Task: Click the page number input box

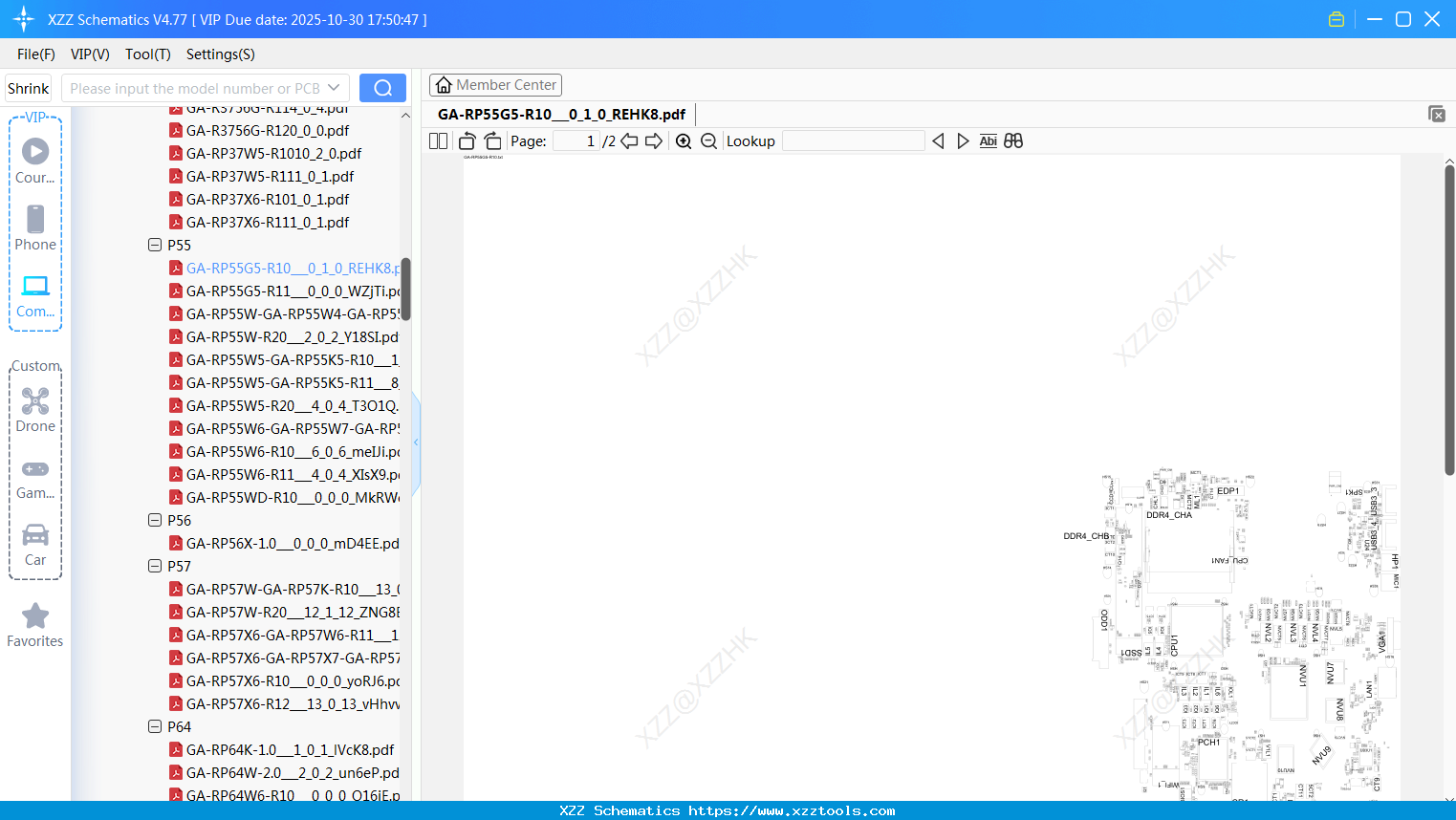Action: pos(575,140)
